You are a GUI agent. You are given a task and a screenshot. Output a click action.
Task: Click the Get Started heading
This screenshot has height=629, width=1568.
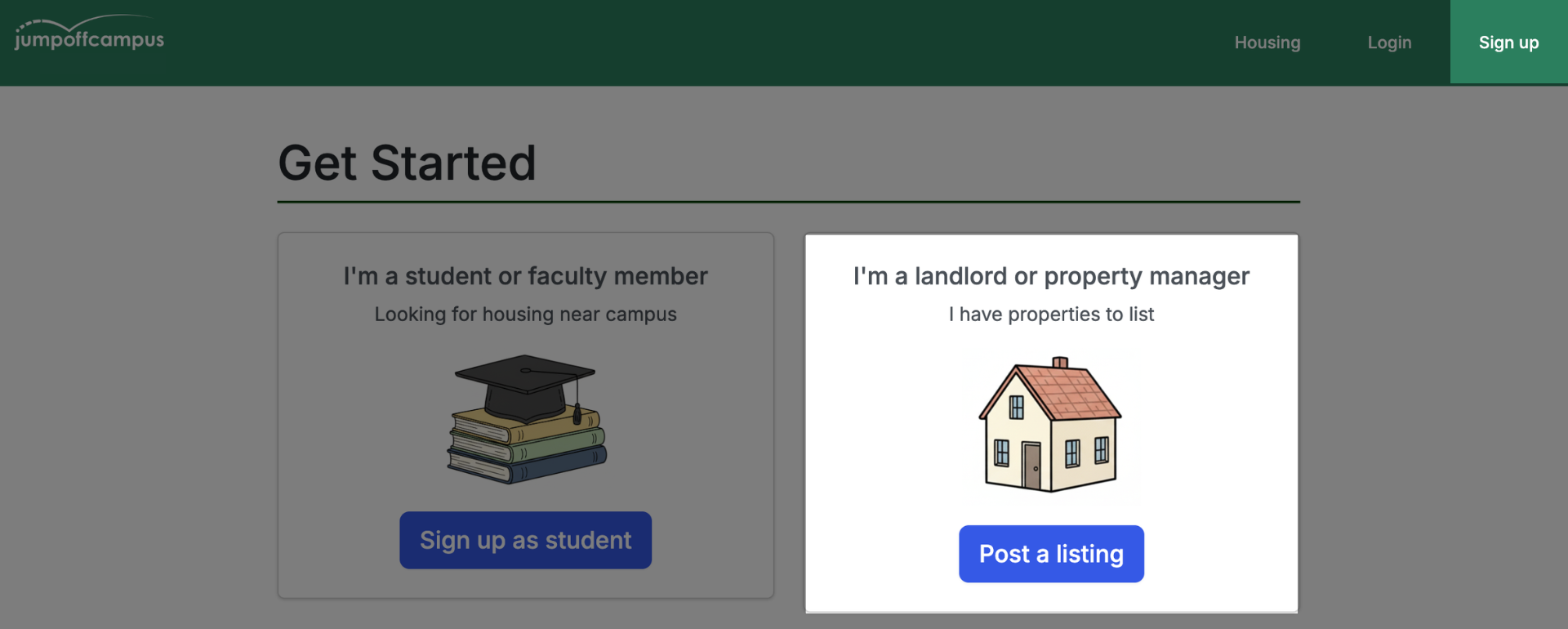[407, 163]
